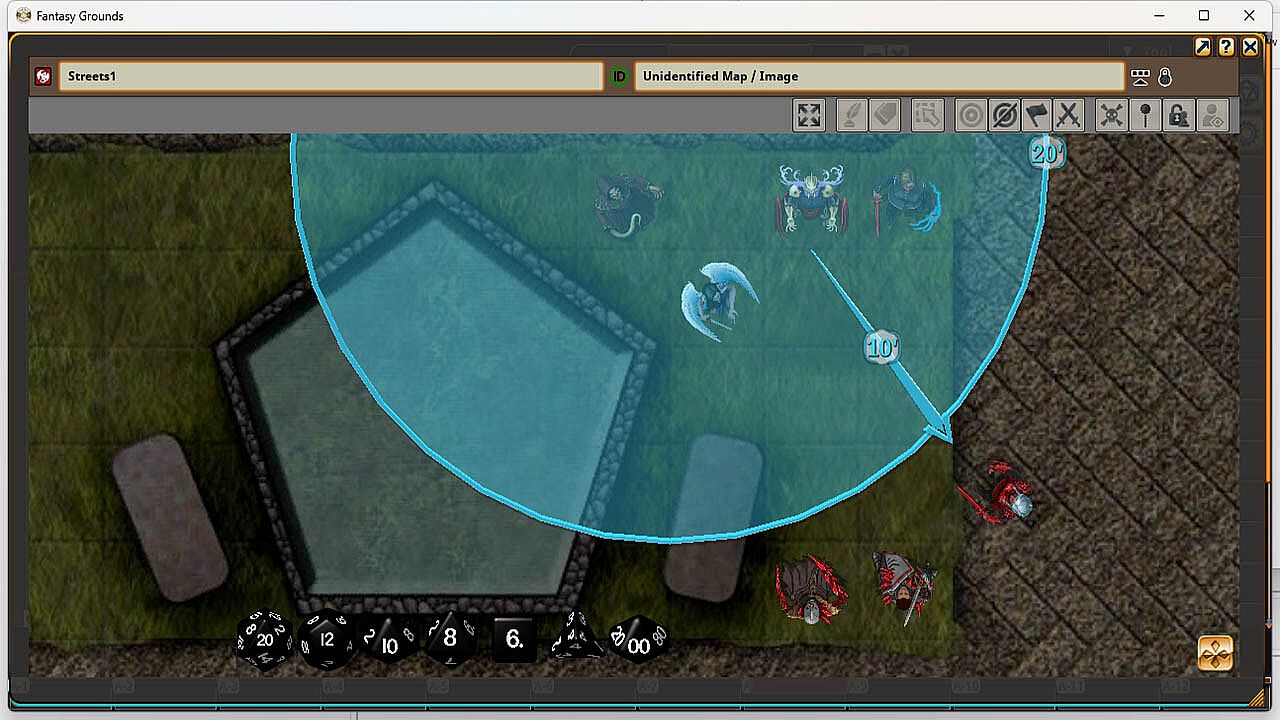Viewport: 1280px width, 720px height.
Task: Maximize the Fantasy Grounds window
Action: click(x=1204, y=15)
